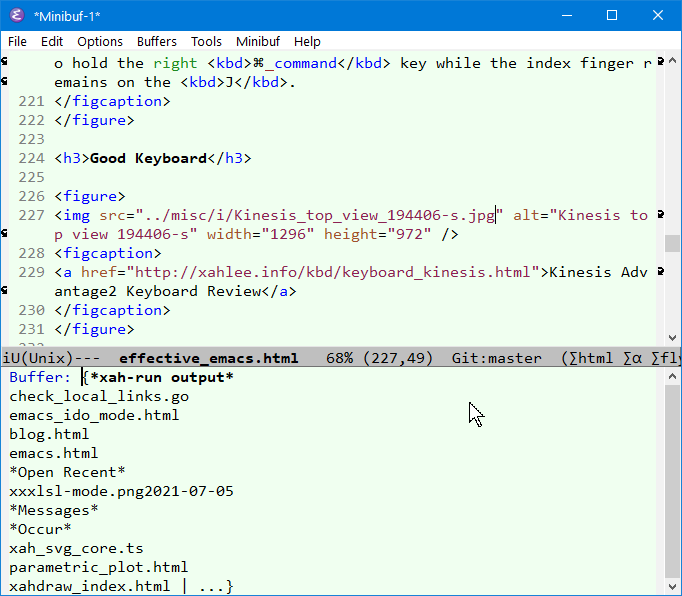This screenshot has height=596, width=682.
Task: Click the opening figure tag on line 226
Action: [x=90, y=196]
